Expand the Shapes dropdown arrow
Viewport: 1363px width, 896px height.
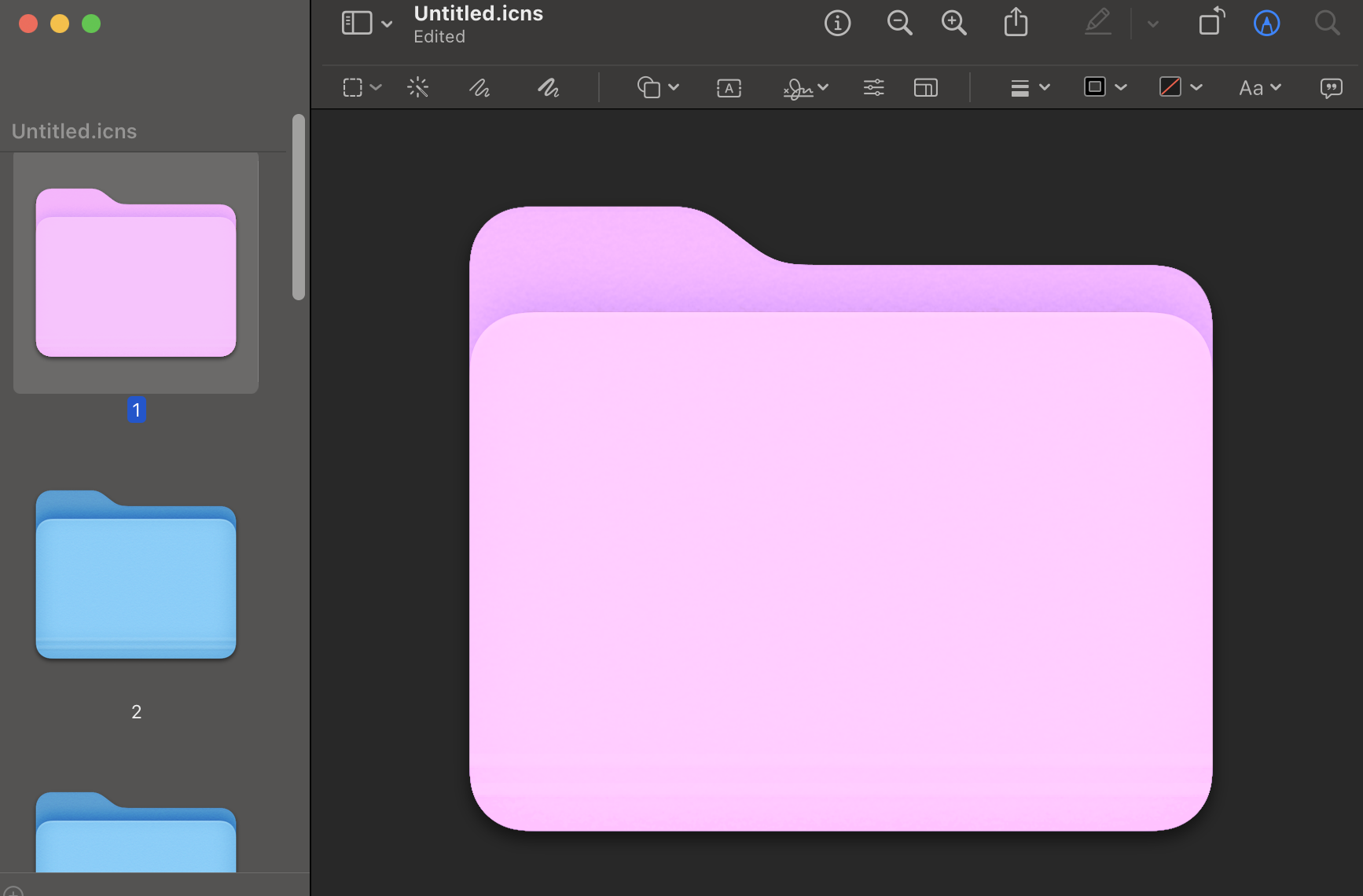[674, 87]
